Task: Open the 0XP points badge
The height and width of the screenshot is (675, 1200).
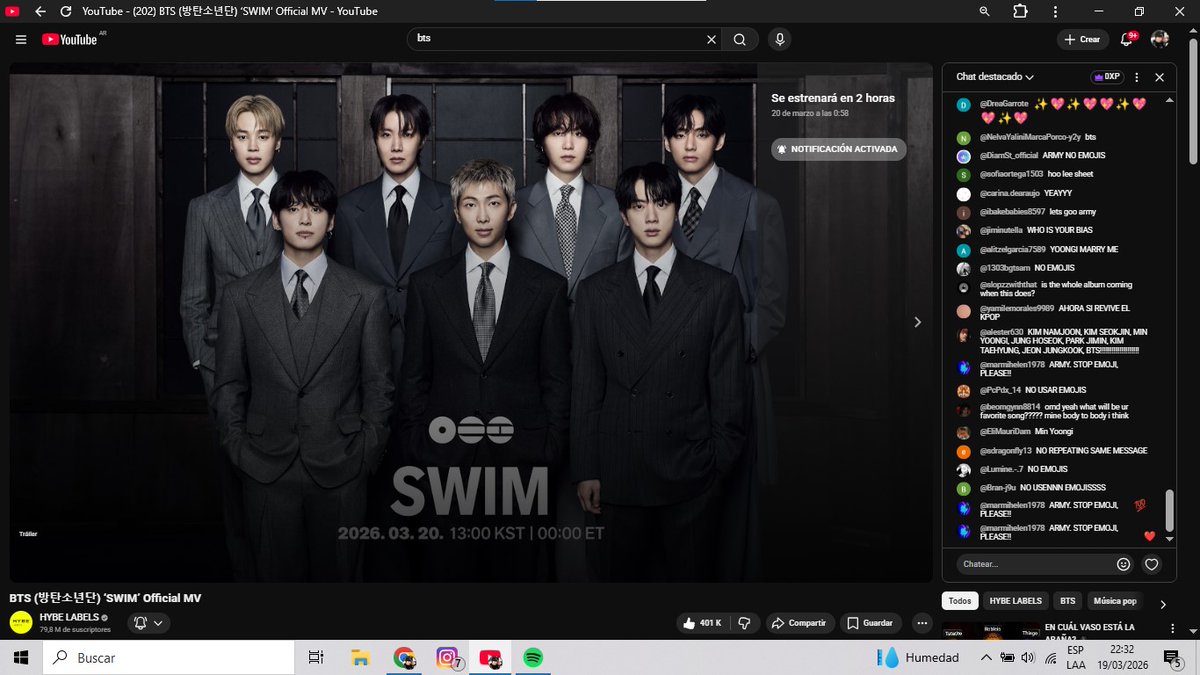Action: (x=1107, y=77)
